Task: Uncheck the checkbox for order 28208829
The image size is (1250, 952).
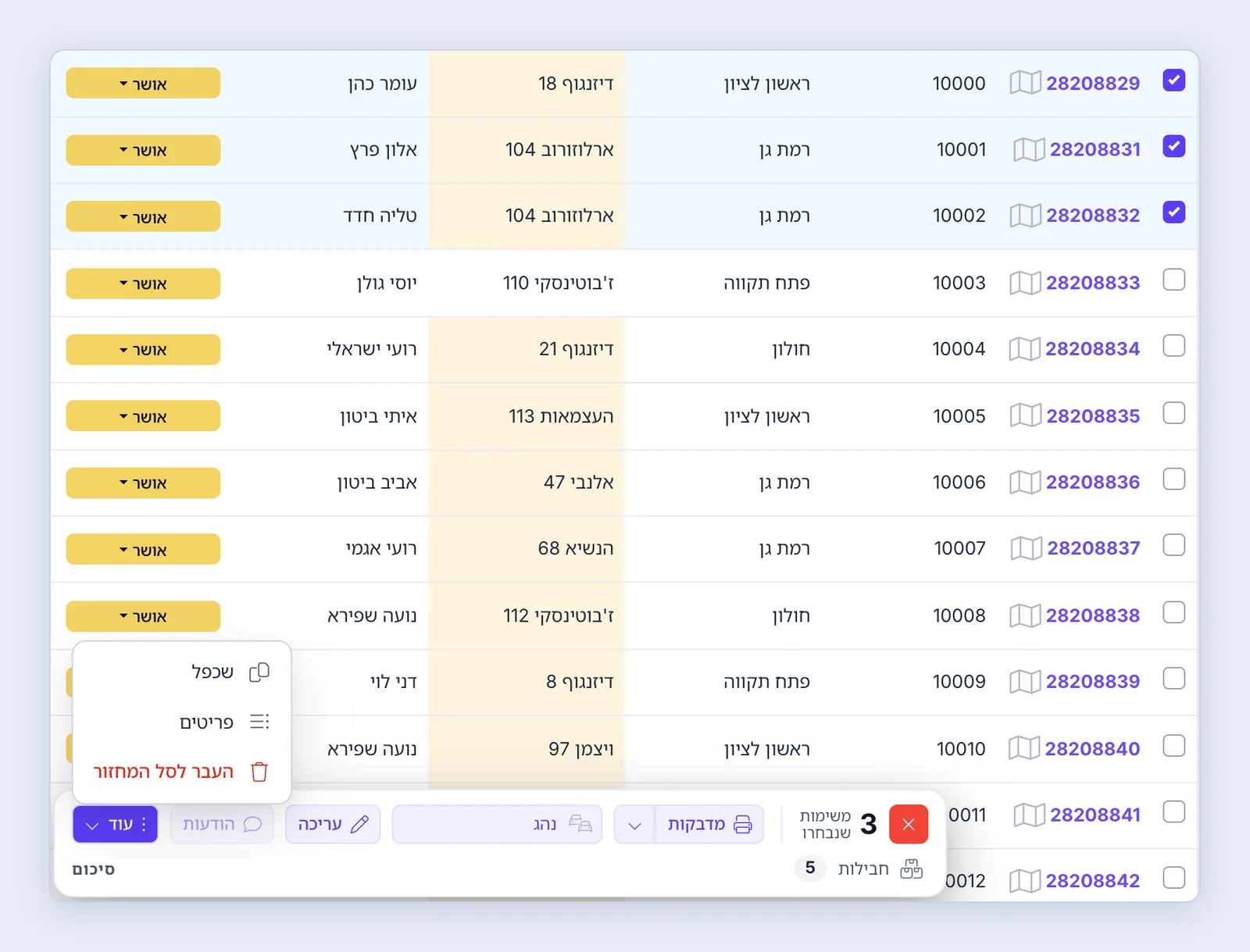Action: click(1173, 80)
